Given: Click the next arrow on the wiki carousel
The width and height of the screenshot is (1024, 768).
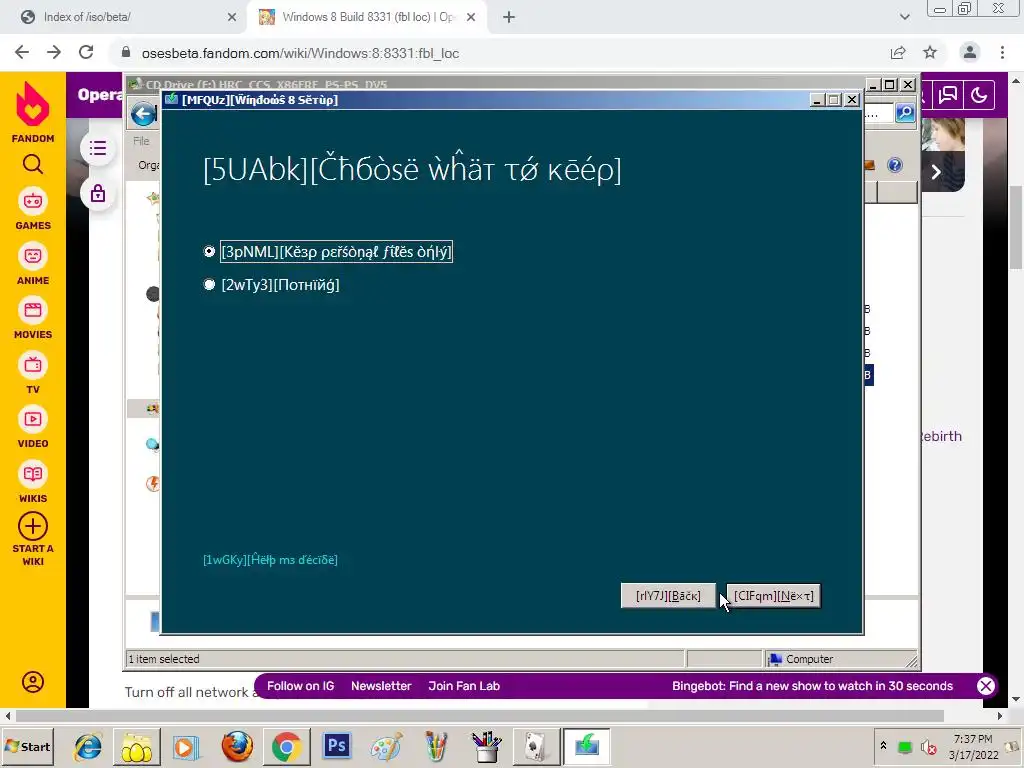Looking at the screenshot, I should pyautogui.click(x=936, y=172).
